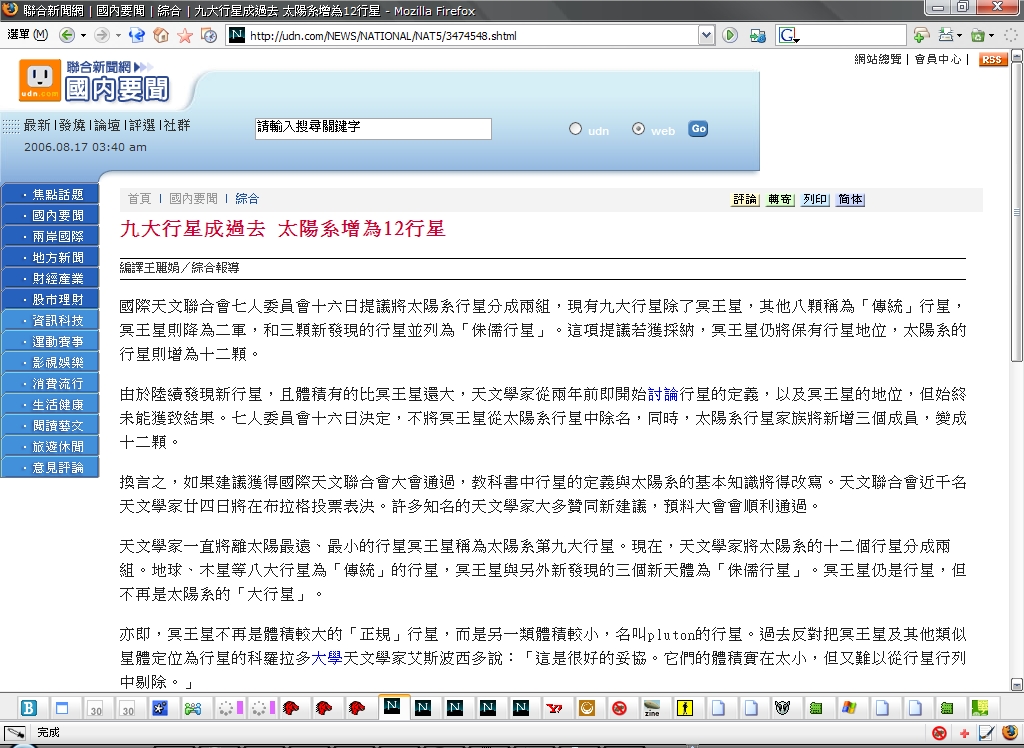Image resolution: width=1024 pixels, height=748 pixels.
Task: Open 國內要聞 in the left sidebar
Action: coord(58,215)
